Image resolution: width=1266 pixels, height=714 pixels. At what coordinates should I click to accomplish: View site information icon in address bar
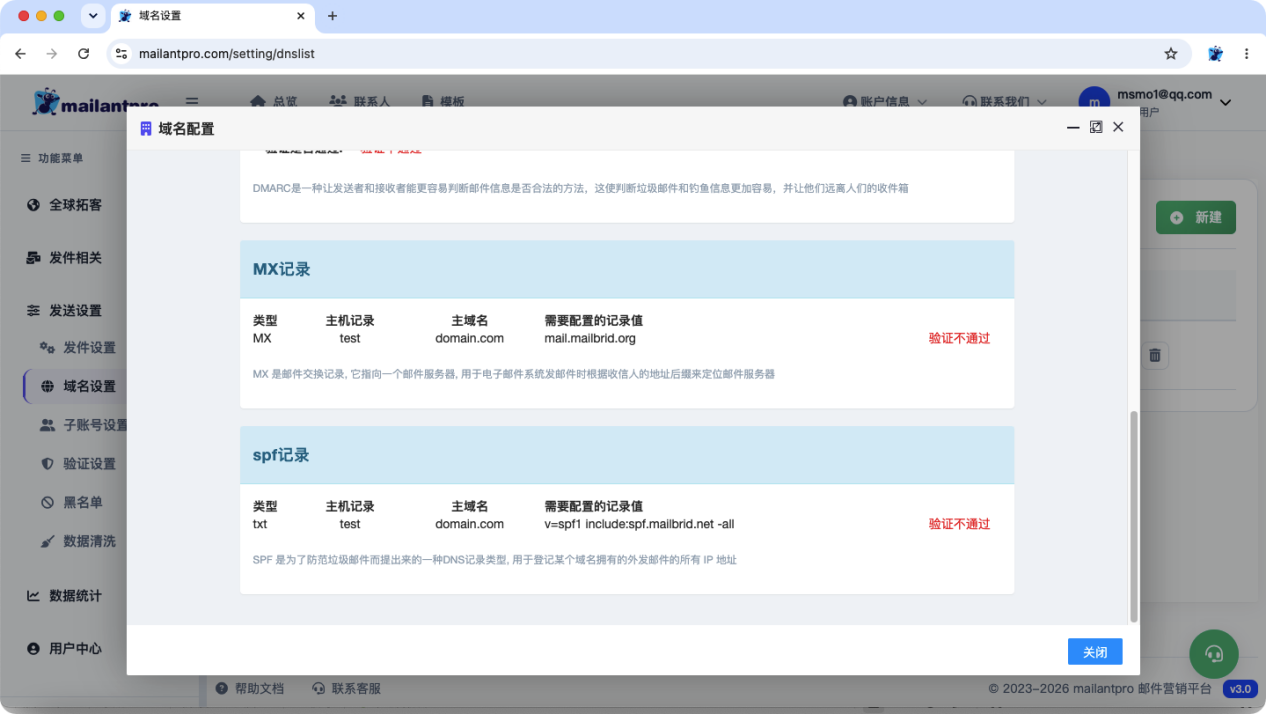(x=122, y=53)
